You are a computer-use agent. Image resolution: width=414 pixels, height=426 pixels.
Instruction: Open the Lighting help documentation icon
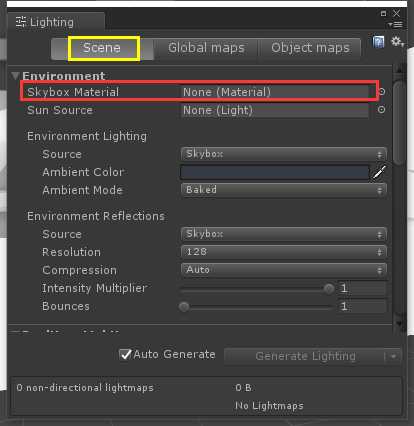tap(378, 42)
